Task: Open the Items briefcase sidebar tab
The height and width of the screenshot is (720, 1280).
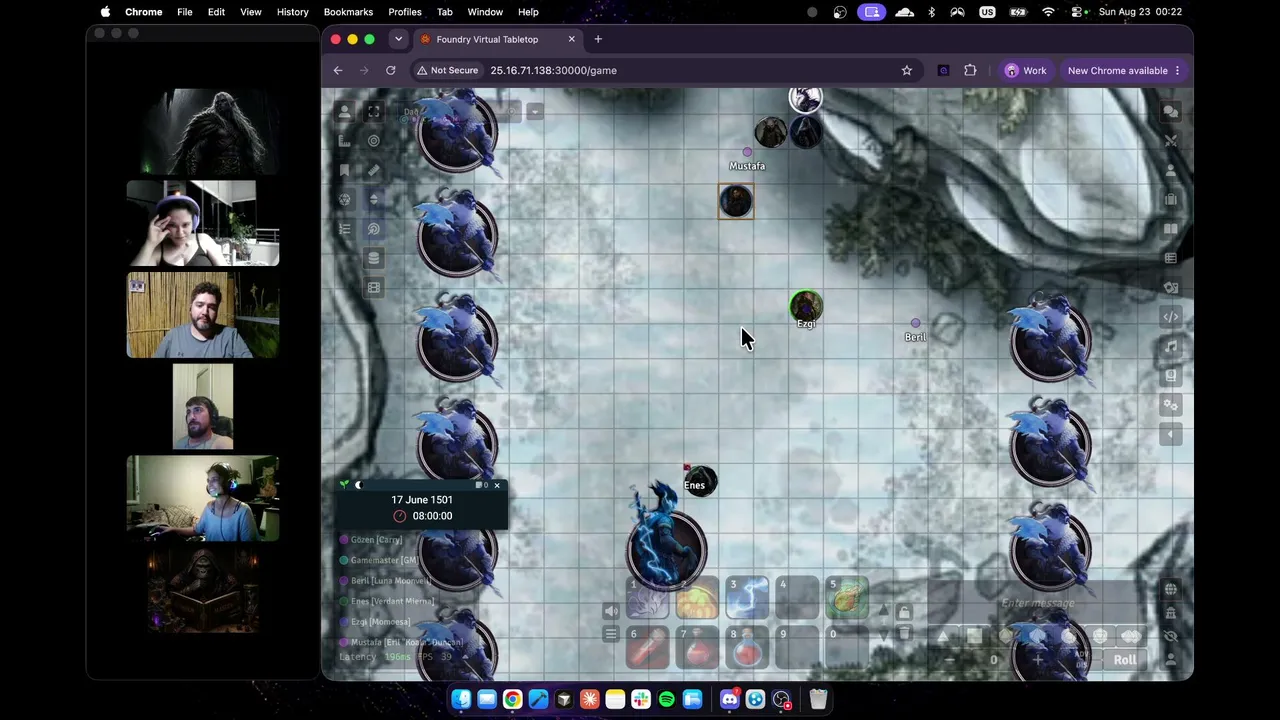Action: point(1171,200)
